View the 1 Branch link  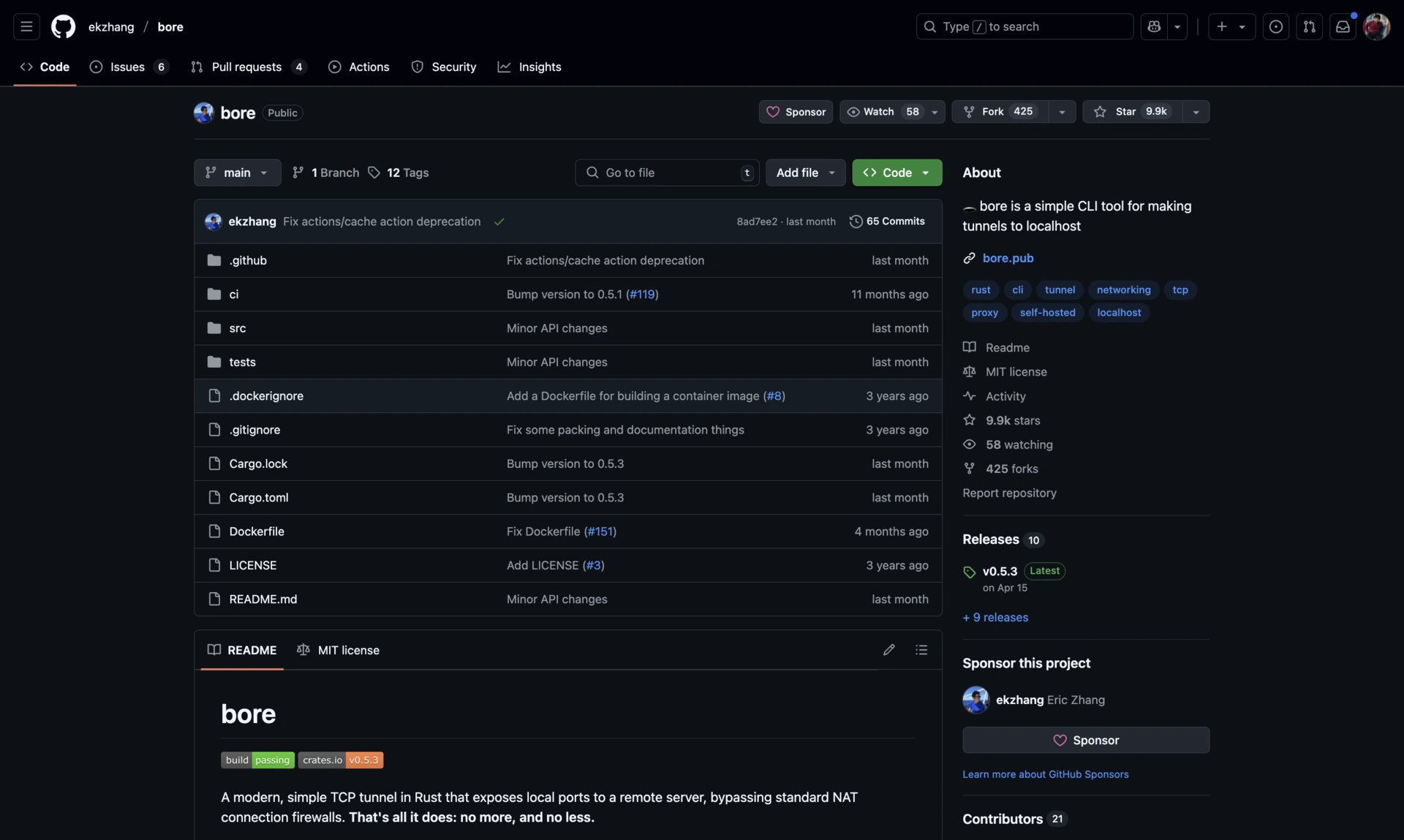325,173
